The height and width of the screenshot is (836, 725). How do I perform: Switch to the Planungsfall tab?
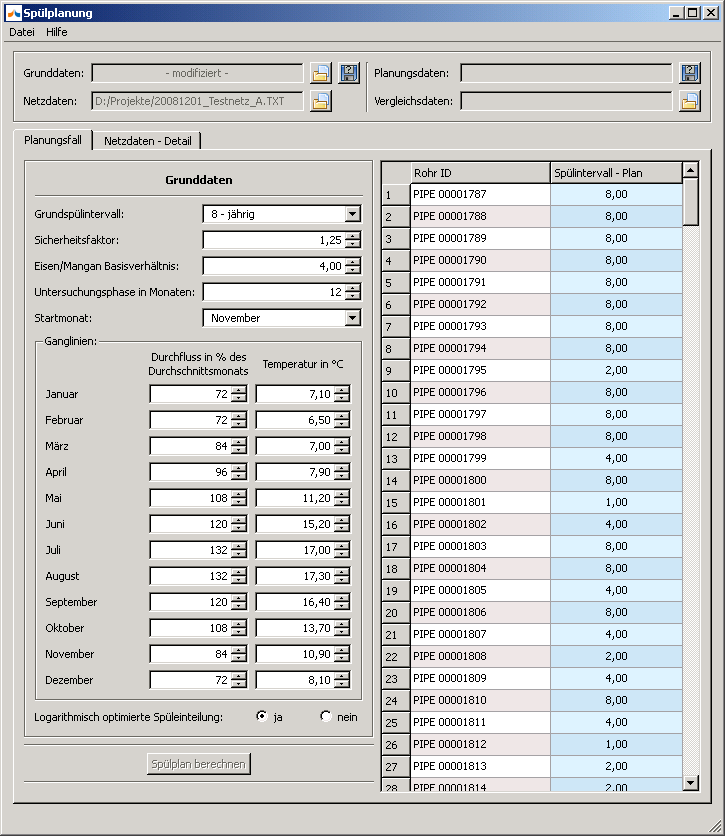tap(53, 140)
